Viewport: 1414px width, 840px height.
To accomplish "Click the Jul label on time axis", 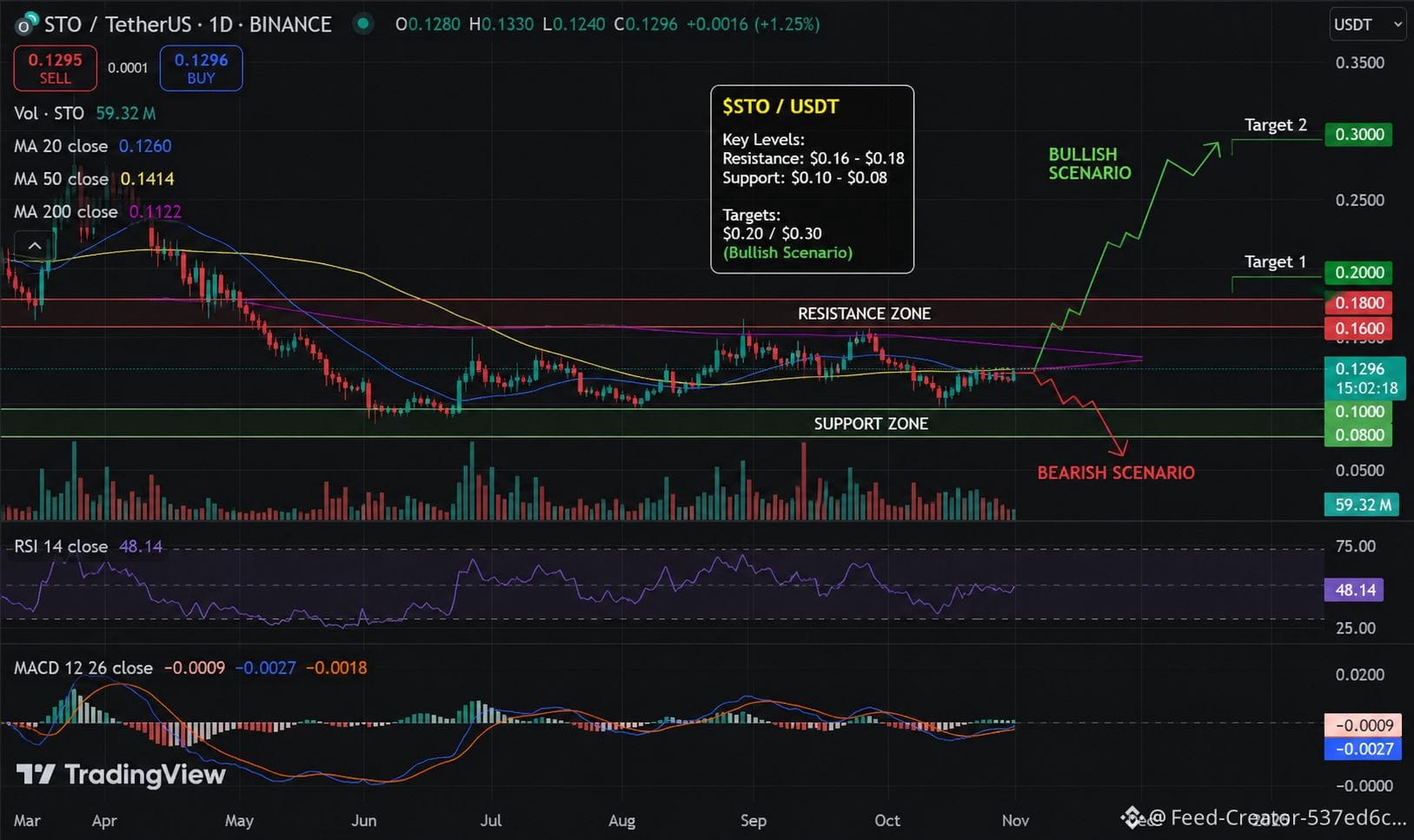I will (x=491, y=820).
